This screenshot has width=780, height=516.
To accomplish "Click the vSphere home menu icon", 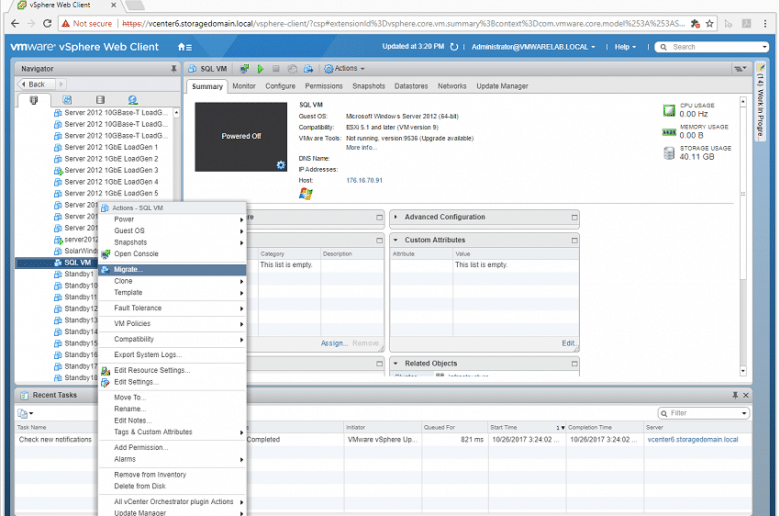I will [x=185, y=47].
